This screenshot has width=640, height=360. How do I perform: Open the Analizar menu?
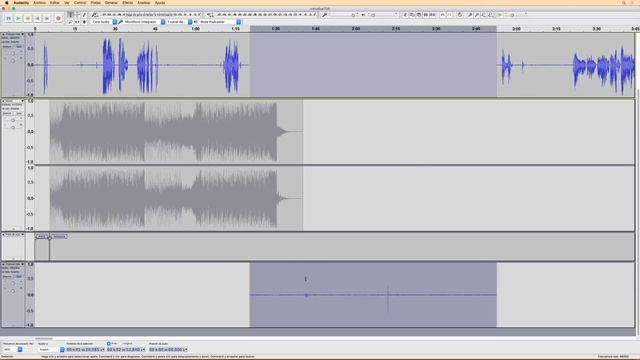tap(144, 2)
